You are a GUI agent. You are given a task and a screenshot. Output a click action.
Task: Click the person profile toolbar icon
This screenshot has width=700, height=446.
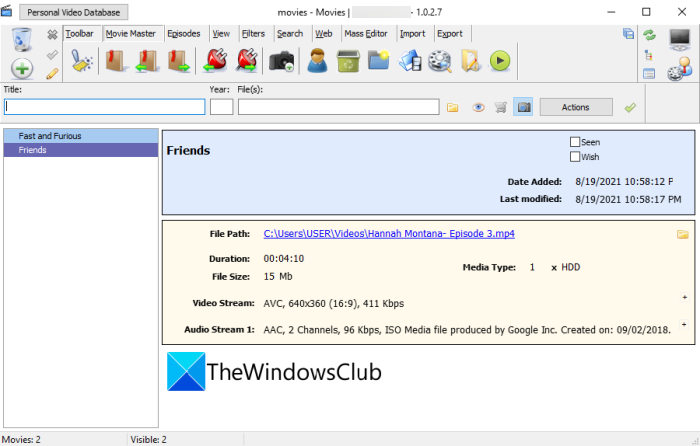(x=317, y=61)
